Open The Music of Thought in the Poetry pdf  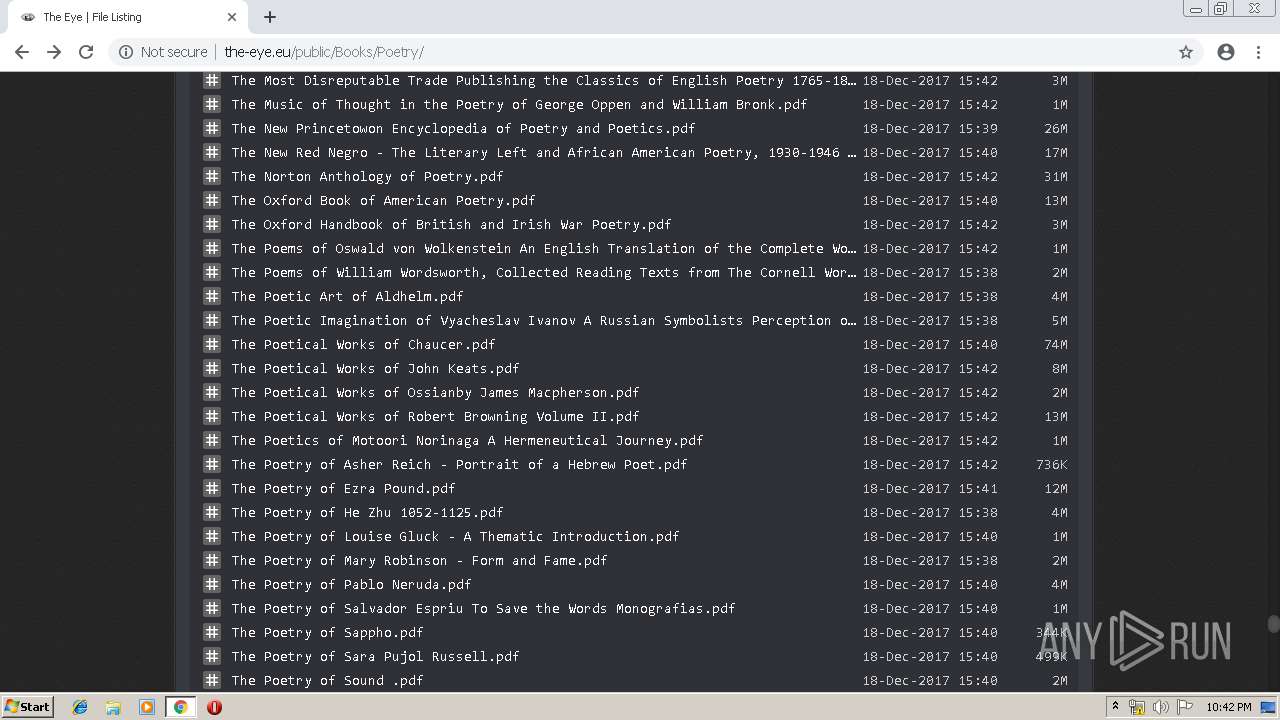[519, 105]
